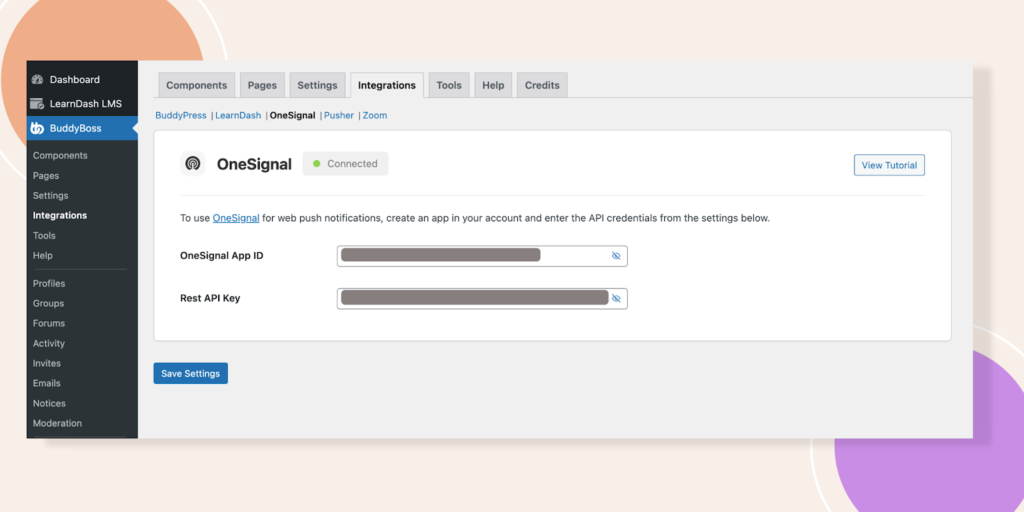
Task: Toggle visibility of OneSignal App ID
Action: 616,256
